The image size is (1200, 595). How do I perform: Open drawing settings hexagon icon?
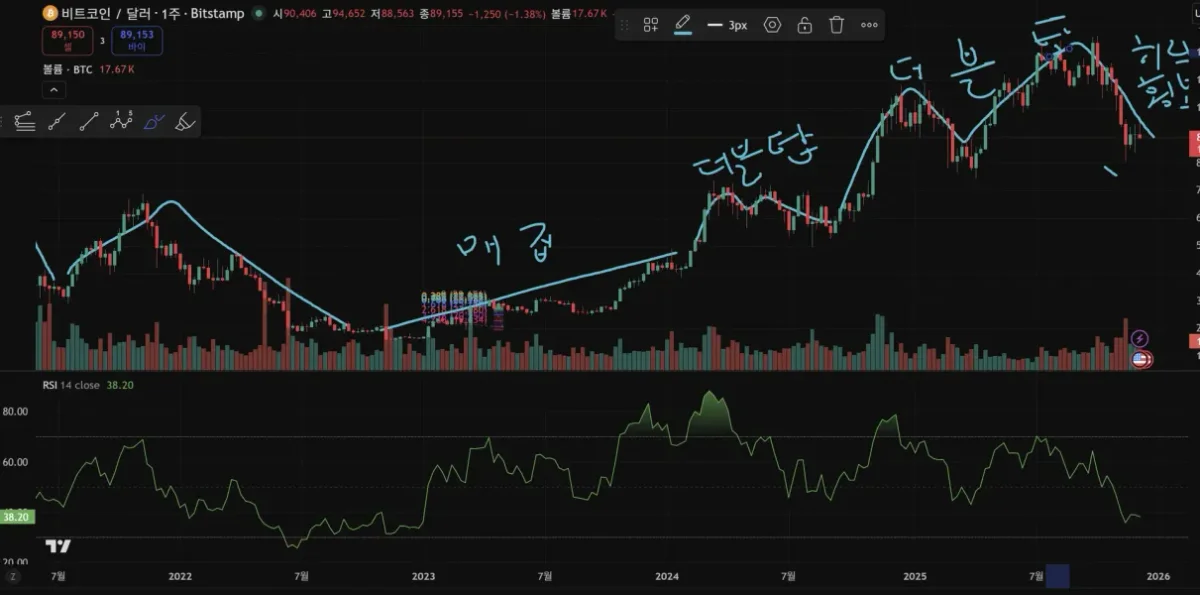pos(772,25)
